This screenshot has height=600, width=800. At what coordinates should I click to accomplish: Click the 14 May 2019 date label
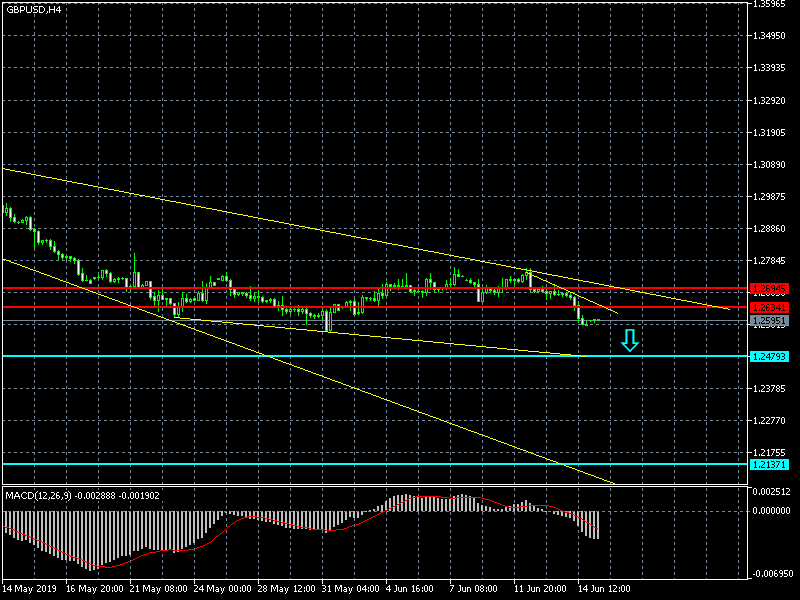30,590
